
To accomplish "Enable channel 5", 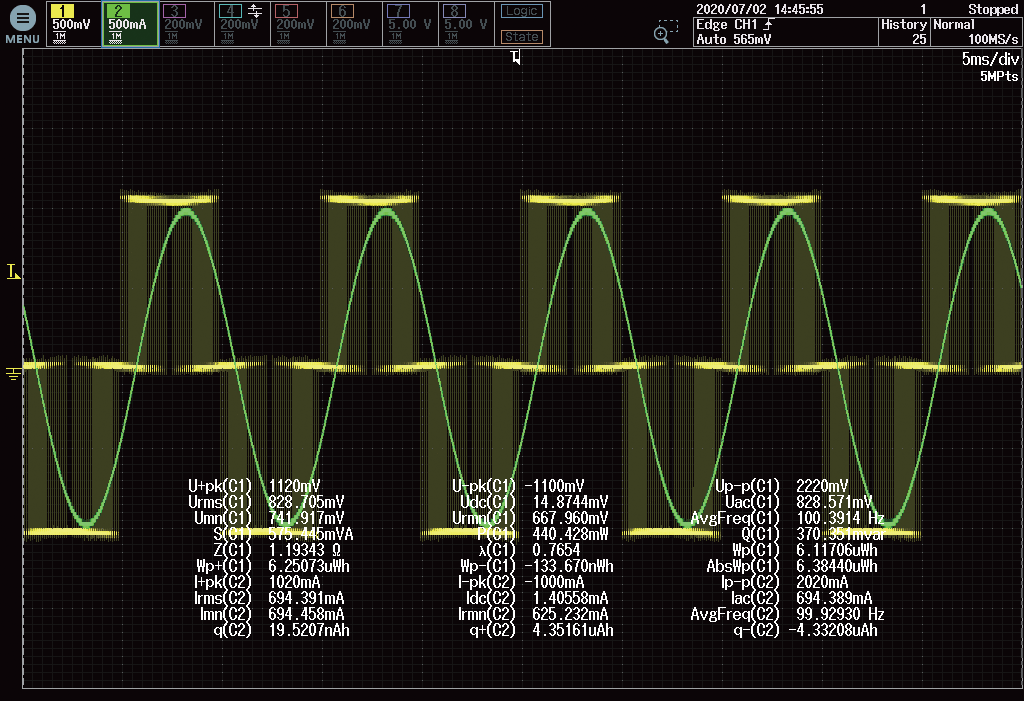I will click(298, 24).
